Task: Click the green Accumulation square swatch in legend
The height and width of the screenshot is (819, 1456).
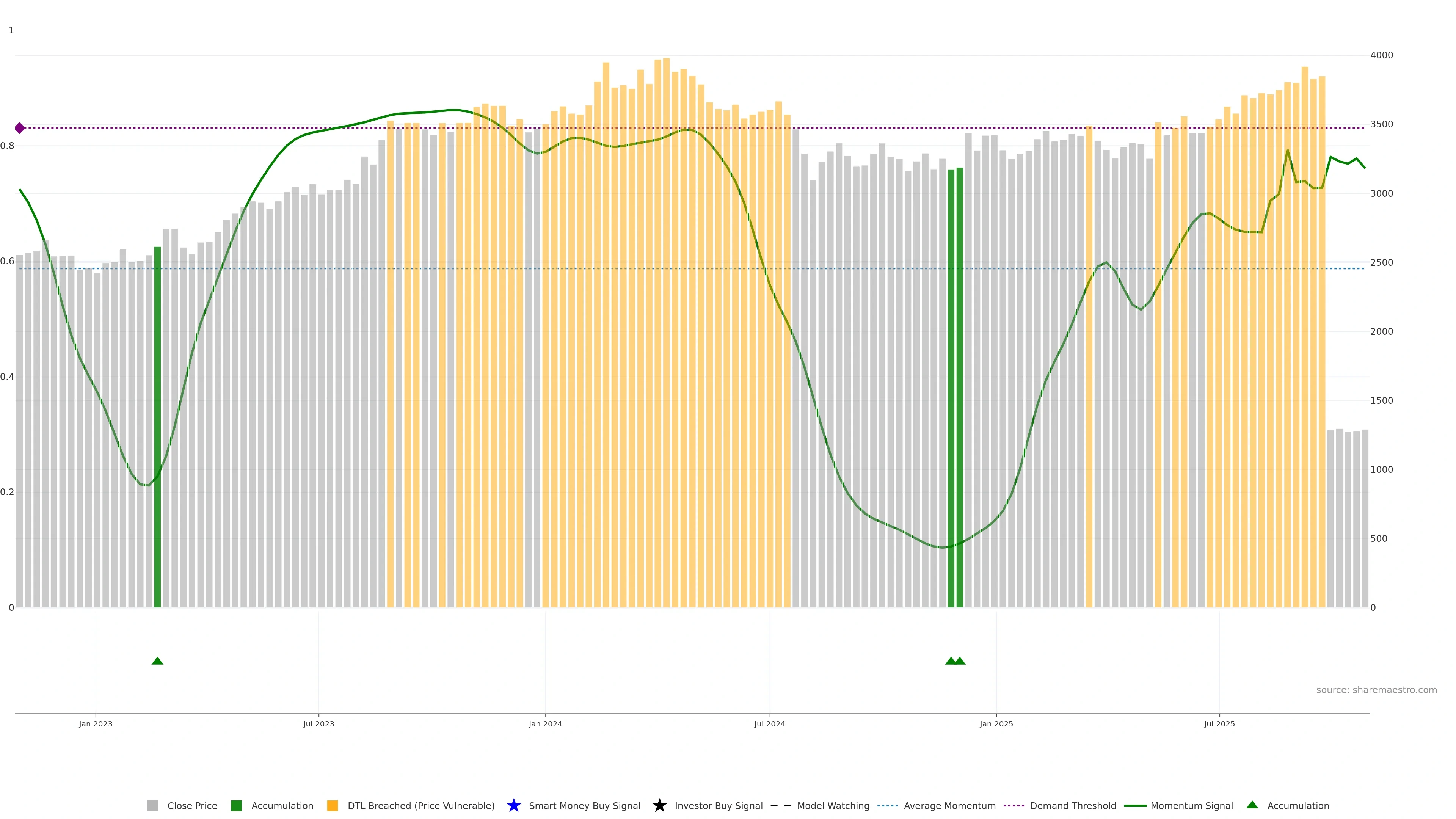Action: (x=236, y=805)
